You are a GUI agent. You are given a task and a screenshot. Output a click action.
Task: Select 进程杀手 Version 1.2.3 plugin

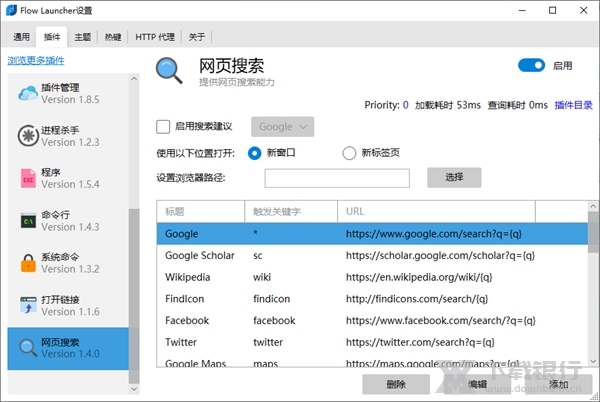68,136
